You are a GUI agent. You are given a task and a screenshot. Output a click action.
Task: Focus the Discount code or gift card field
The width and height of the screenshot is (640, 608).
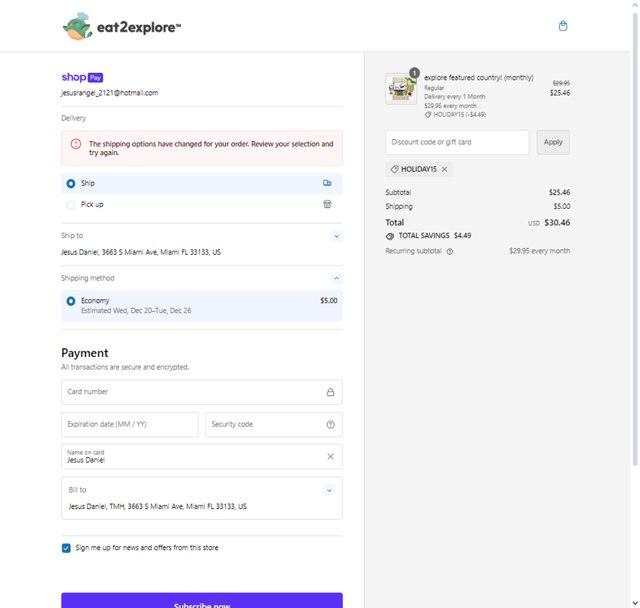point(457,142)
